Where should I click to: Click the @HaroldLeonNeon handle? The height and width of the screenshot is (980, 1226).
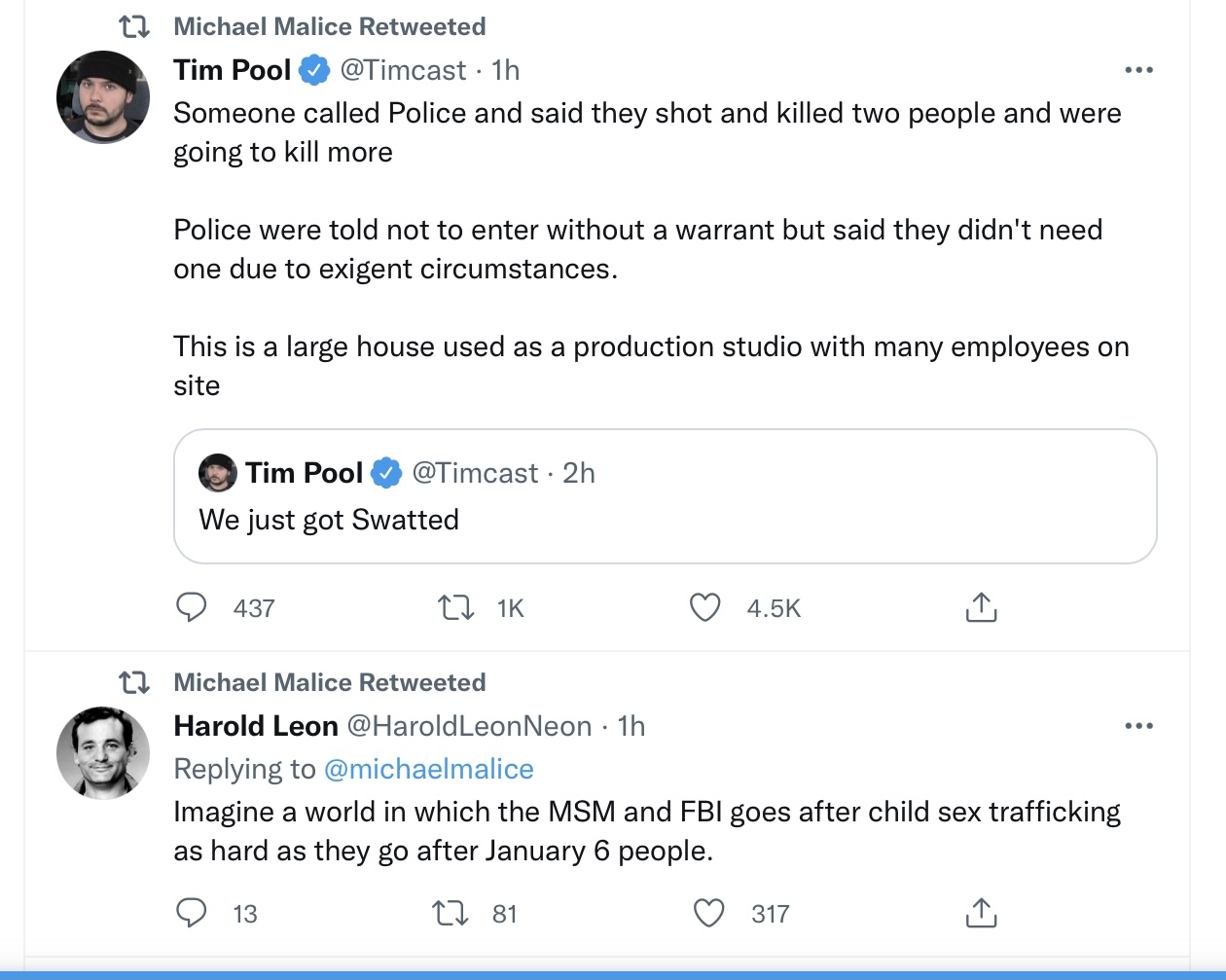pos(470,726)
